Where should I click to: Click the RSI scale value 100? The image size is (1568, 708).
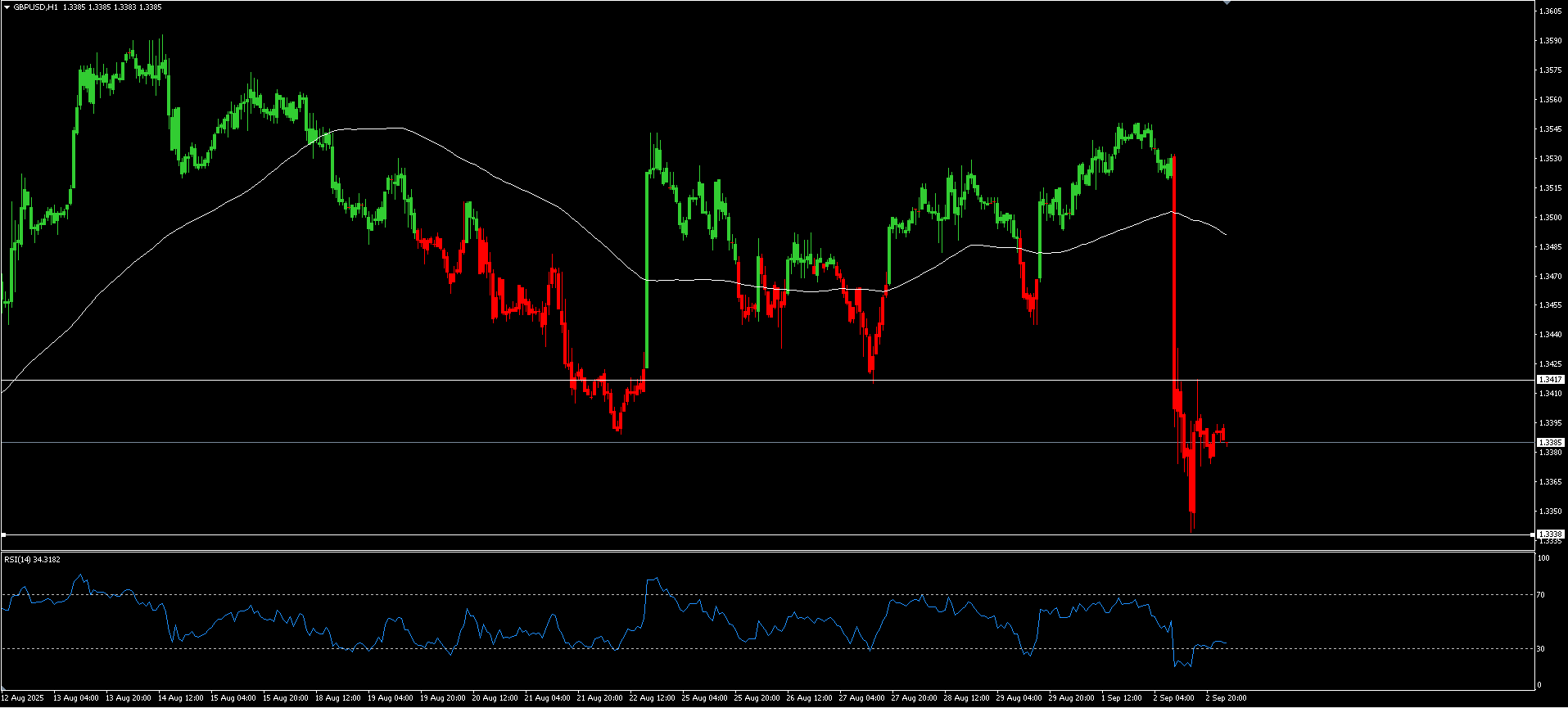(x=1543, y=558)
